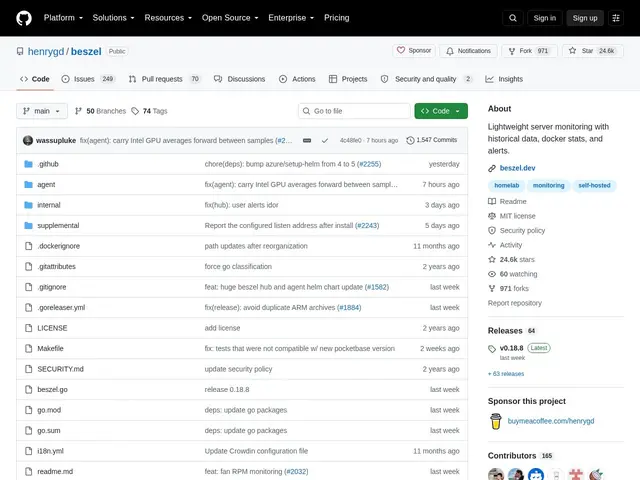Open the Security policy link

pos(517,231)
